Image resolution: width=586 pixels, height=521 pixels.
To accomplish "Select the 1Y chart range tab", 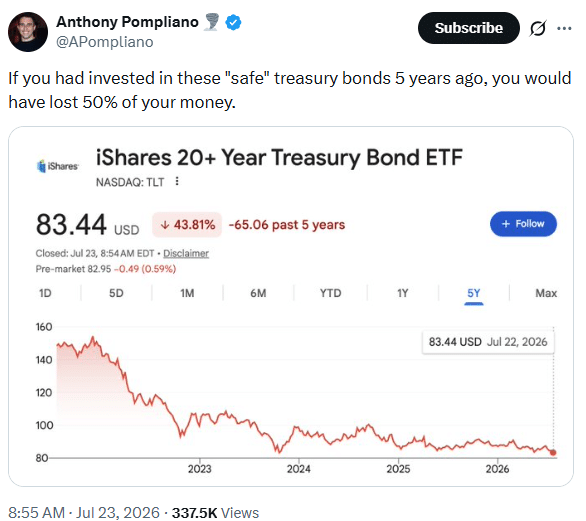I will 403,293.
